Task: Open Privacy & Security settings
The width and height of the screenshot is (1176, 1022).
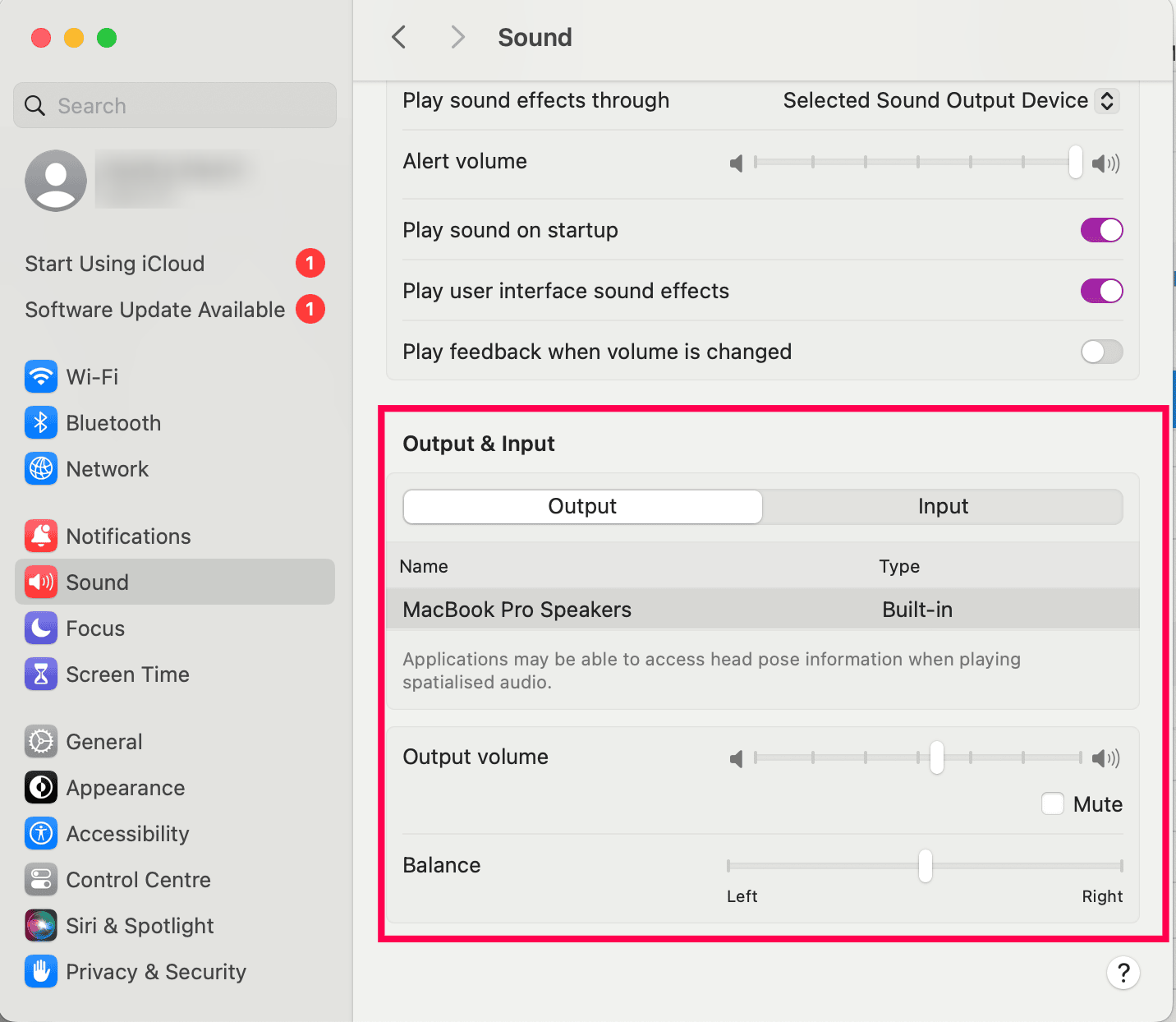Action: [x=175, y=972]
